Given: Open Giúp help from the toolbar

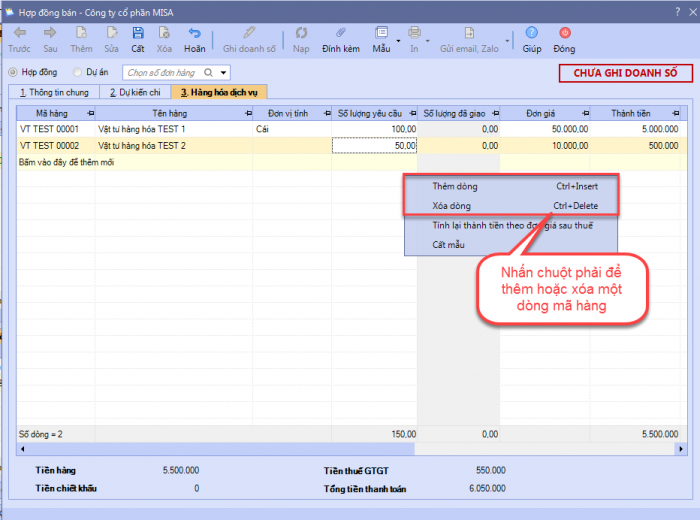Looking at the screenshot, I should pyautogui.click(x=531, y=33).
